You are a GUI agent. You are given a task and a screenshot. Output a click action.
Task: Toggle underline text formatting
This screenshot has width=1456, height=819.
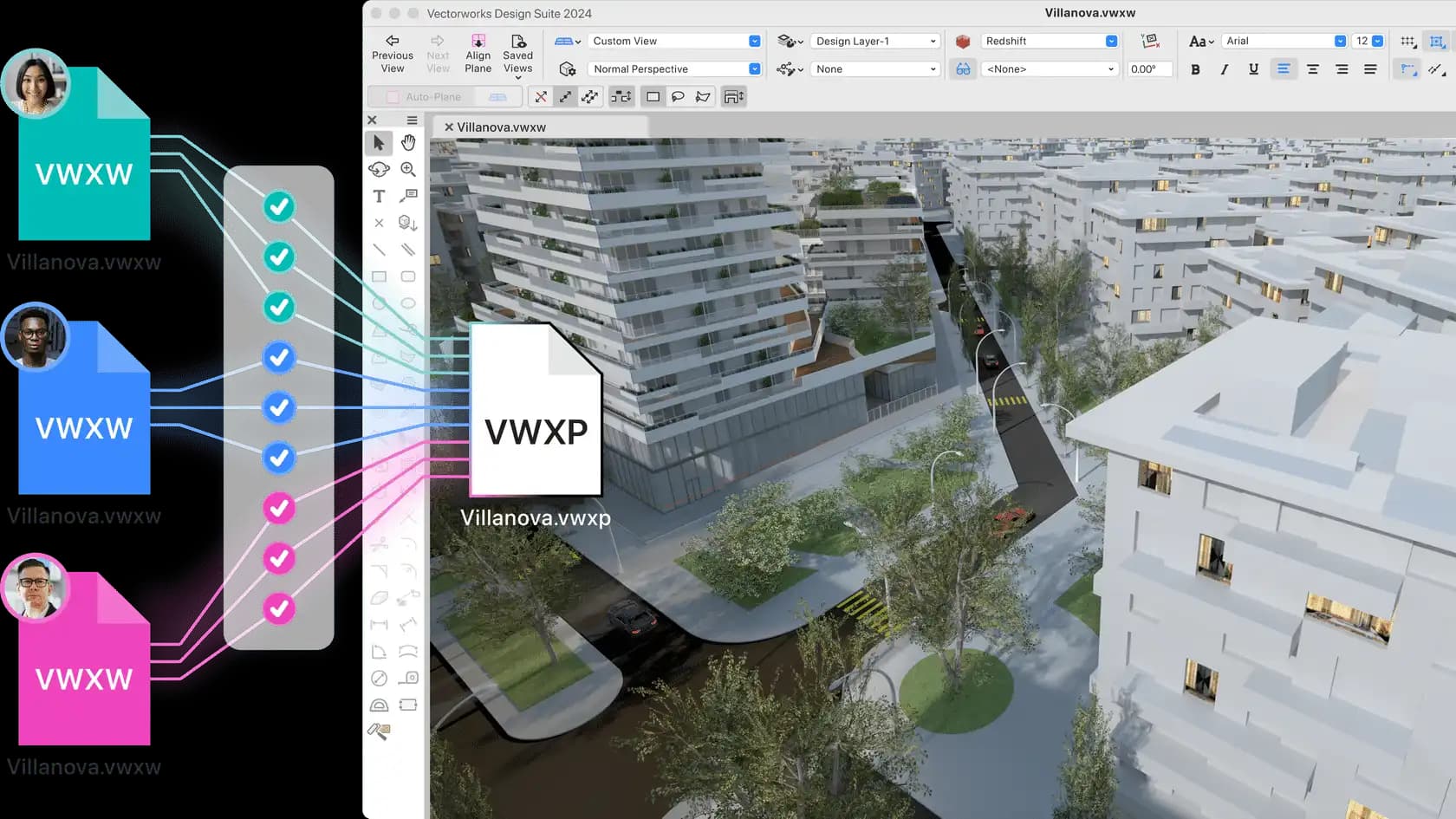click(1253, 69)
